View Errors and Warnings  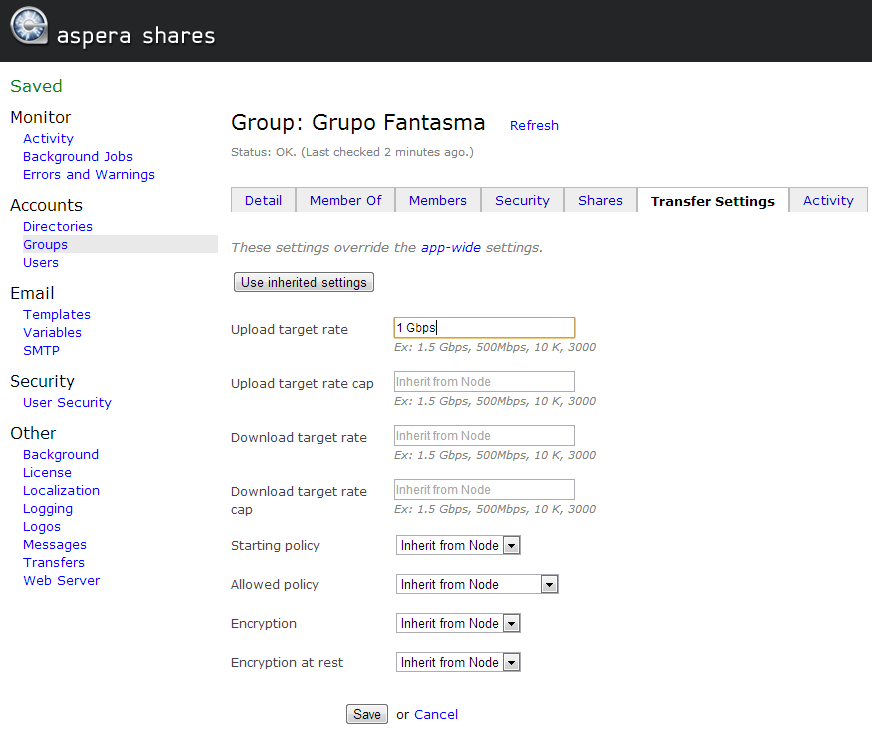tap(89, 175)
